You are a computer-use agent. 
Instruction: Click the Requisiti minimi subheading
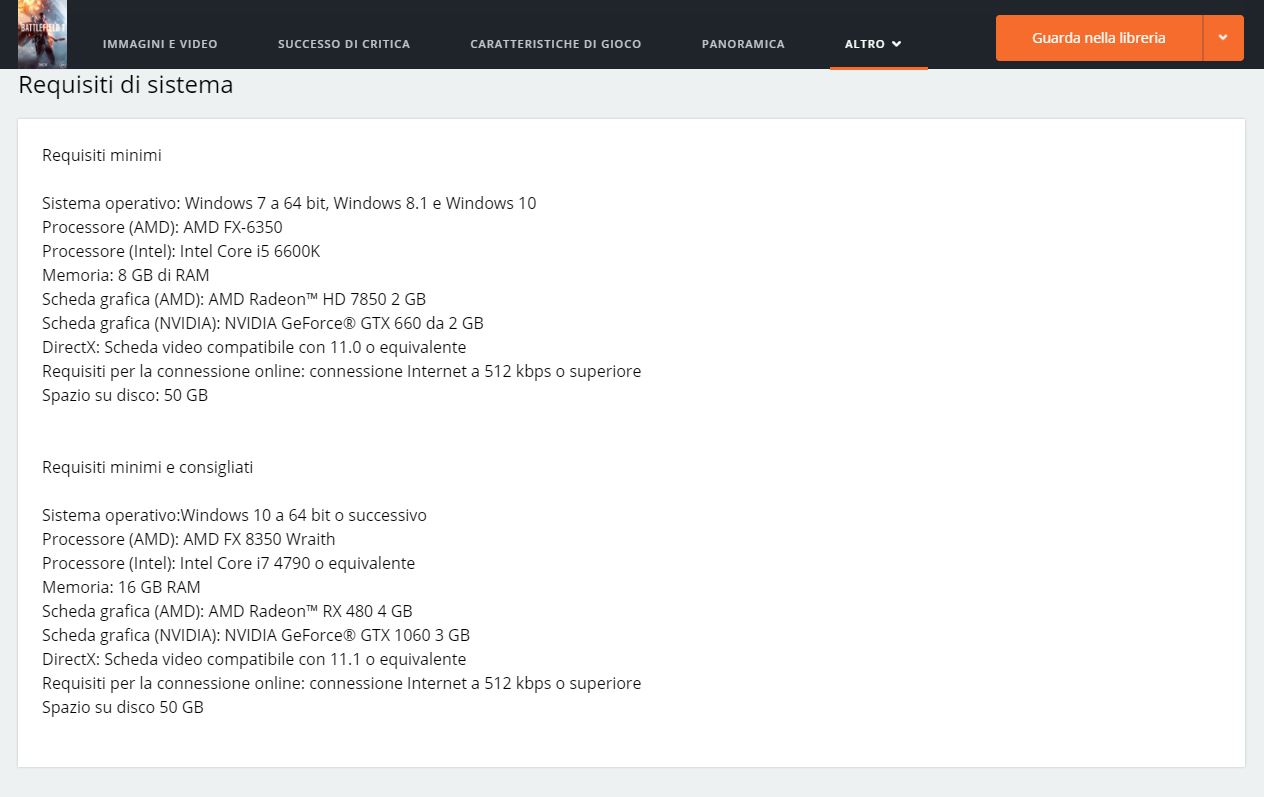(102, 155)
